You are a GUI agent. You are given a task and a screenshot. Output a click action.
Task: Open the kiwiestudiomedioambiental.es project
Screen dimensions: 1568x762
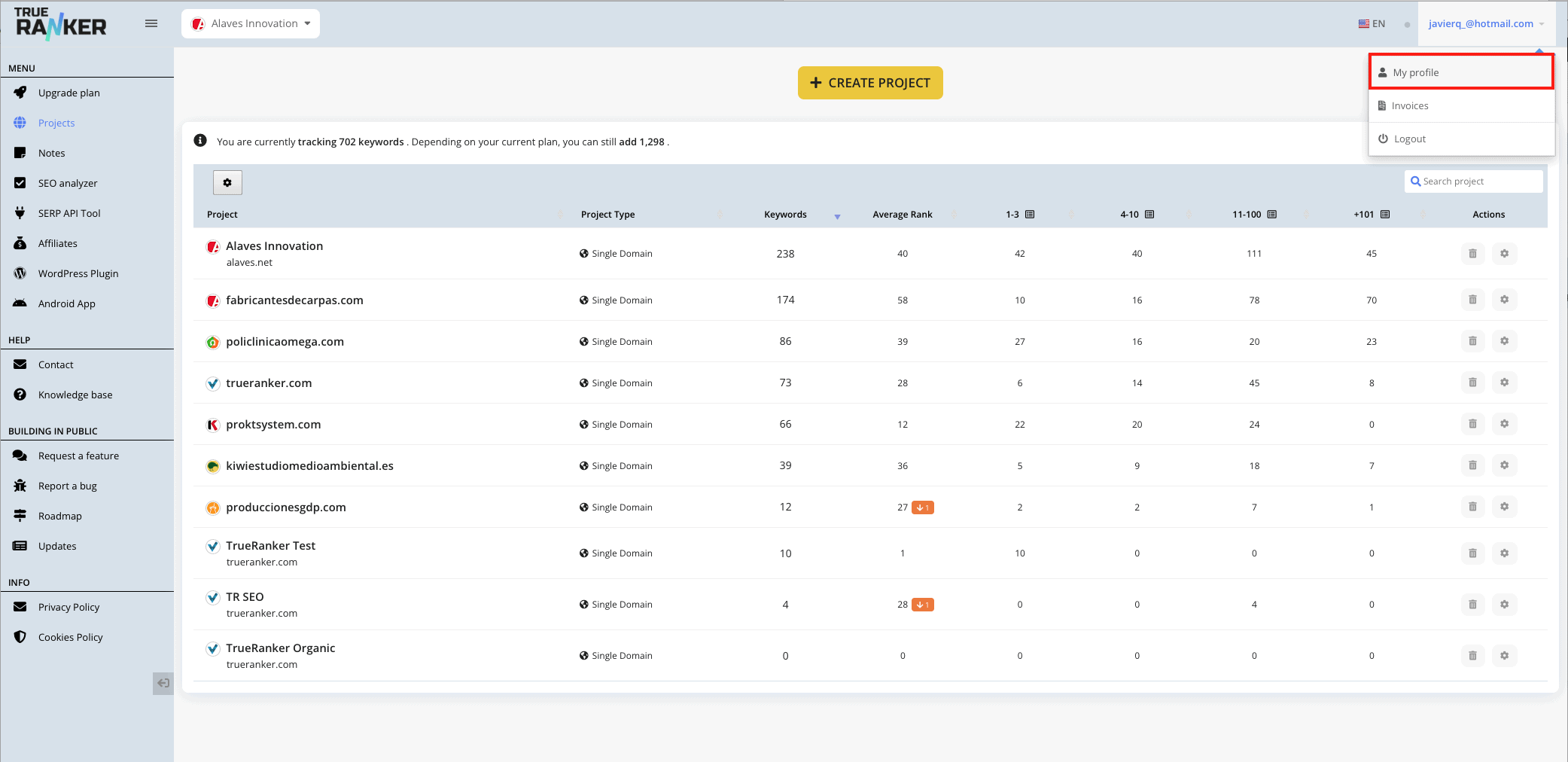(309, 465)
